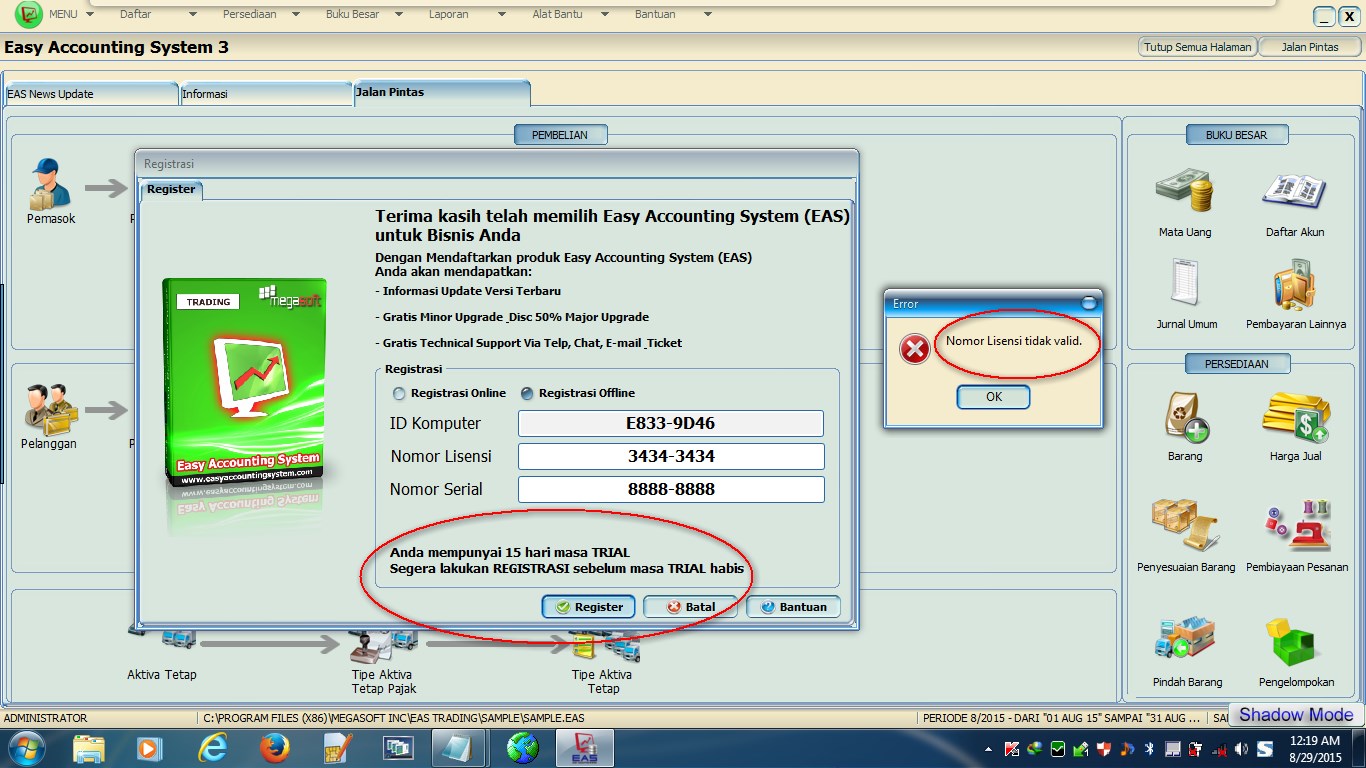Select Registrasi Offline radio option

pyautogui.click(x=578, y=393)
